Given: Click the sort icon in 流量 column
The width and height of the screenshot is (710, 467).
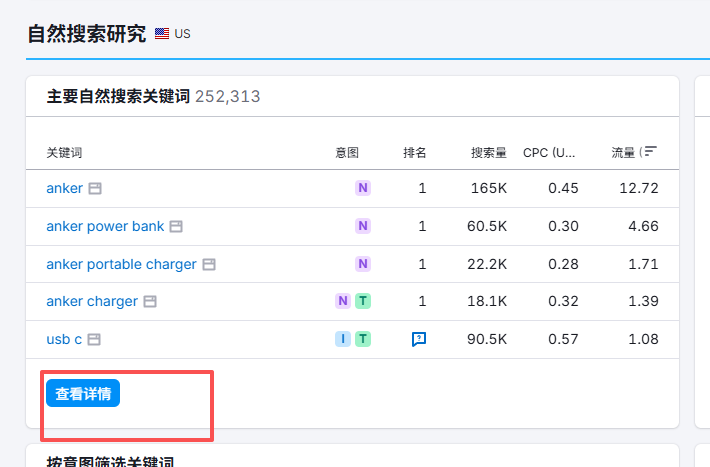Looking at the screenshot, I should (x=650, y=152).
